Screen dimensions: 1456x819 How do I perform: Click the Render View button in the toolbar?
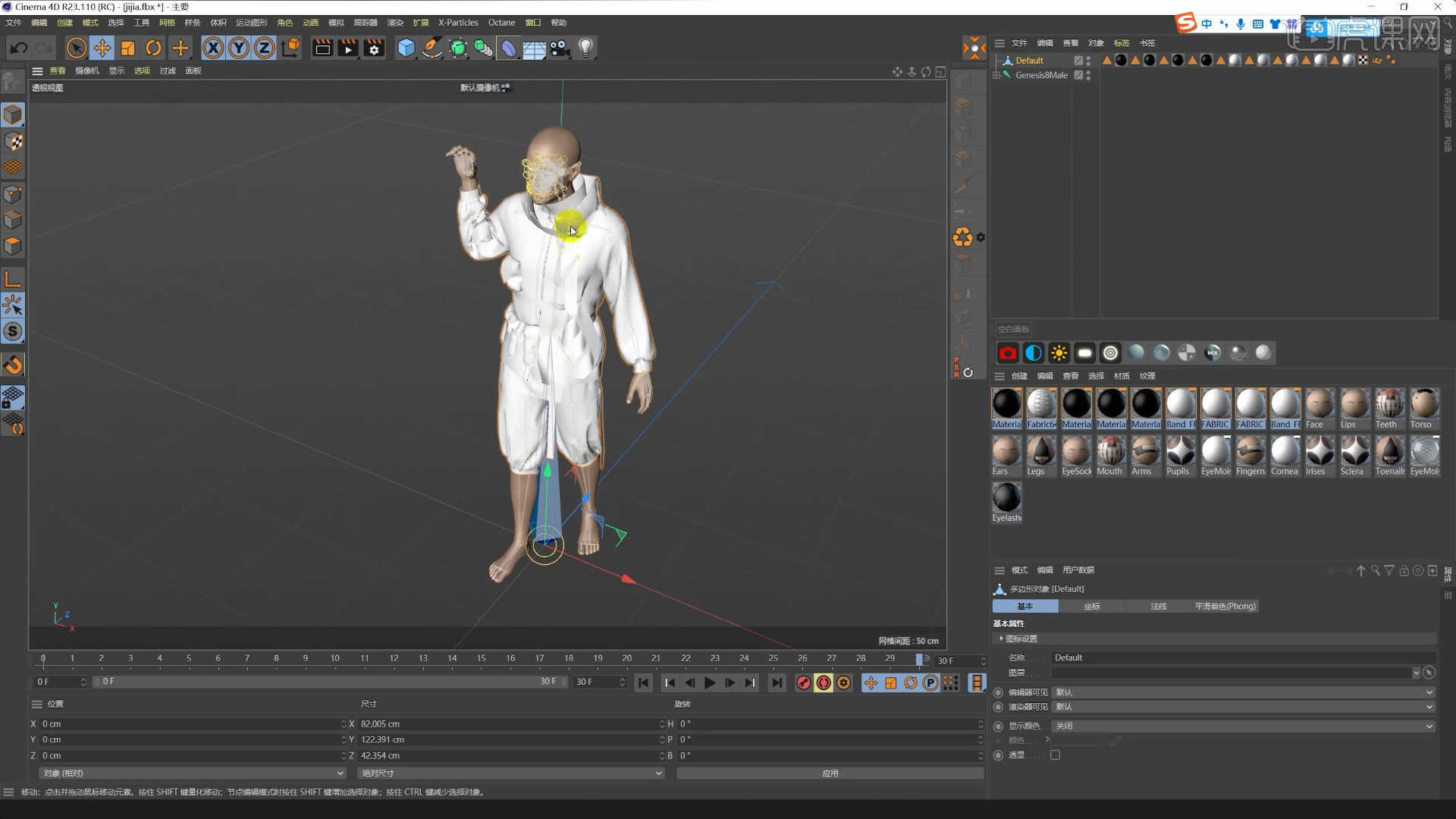pos(322,48)
